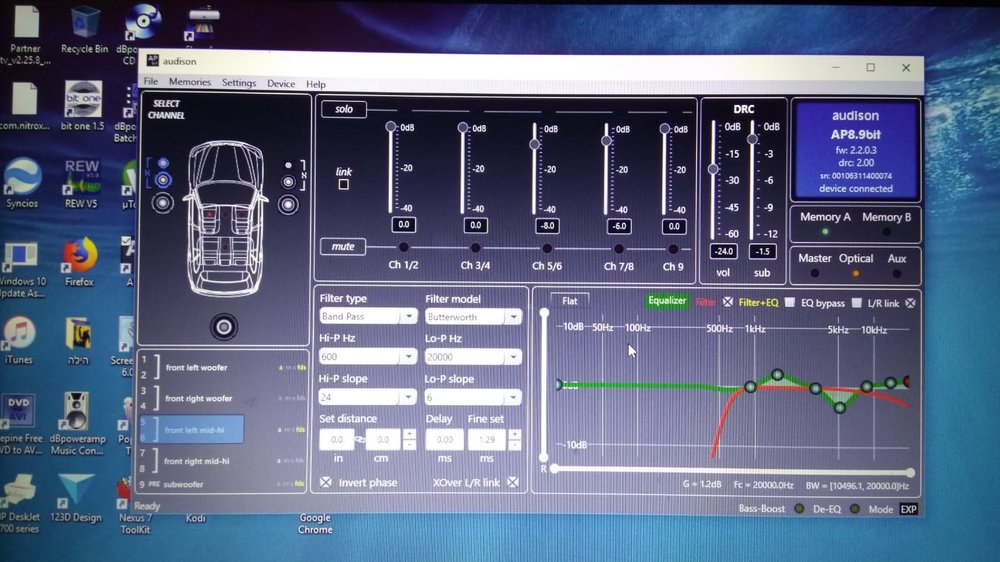Toggle the XOver L/R link checkbox
1000x562 pixels.
pos(513,482)
